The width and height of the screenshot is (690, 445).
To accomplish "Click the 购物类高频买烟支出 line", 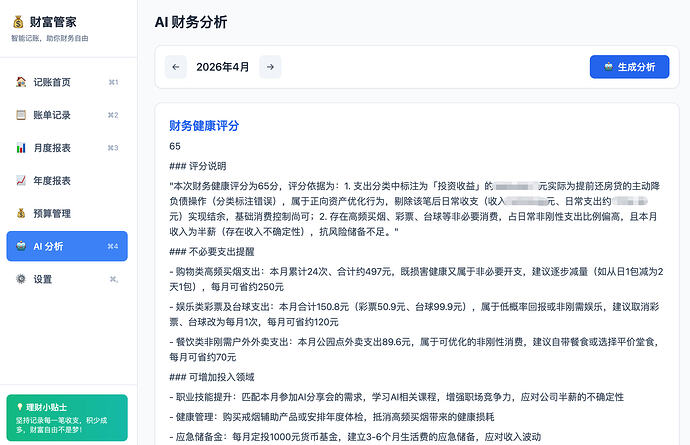I will pos(416,279).
